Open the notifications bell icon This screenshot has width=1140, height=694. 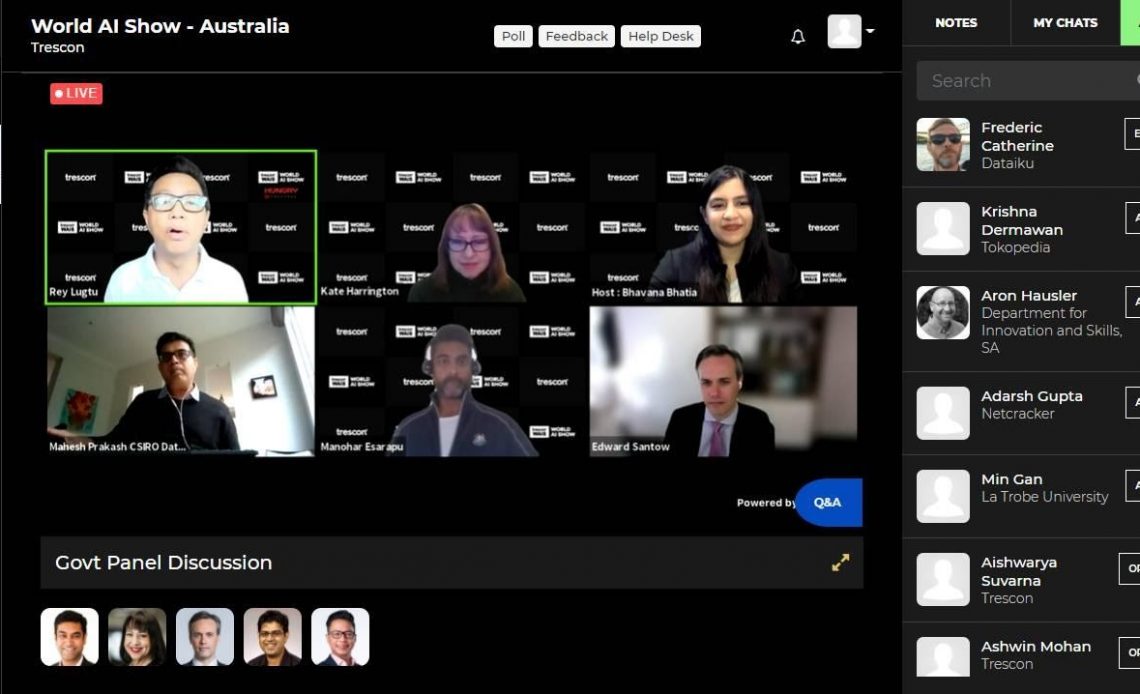click(x=798, y=36)
